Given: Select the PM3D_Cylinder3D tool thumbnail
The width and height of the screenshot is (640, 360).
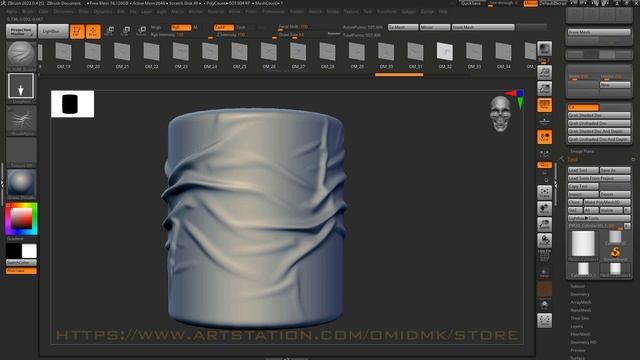Looking at the screenshot, I should (583, 246).
